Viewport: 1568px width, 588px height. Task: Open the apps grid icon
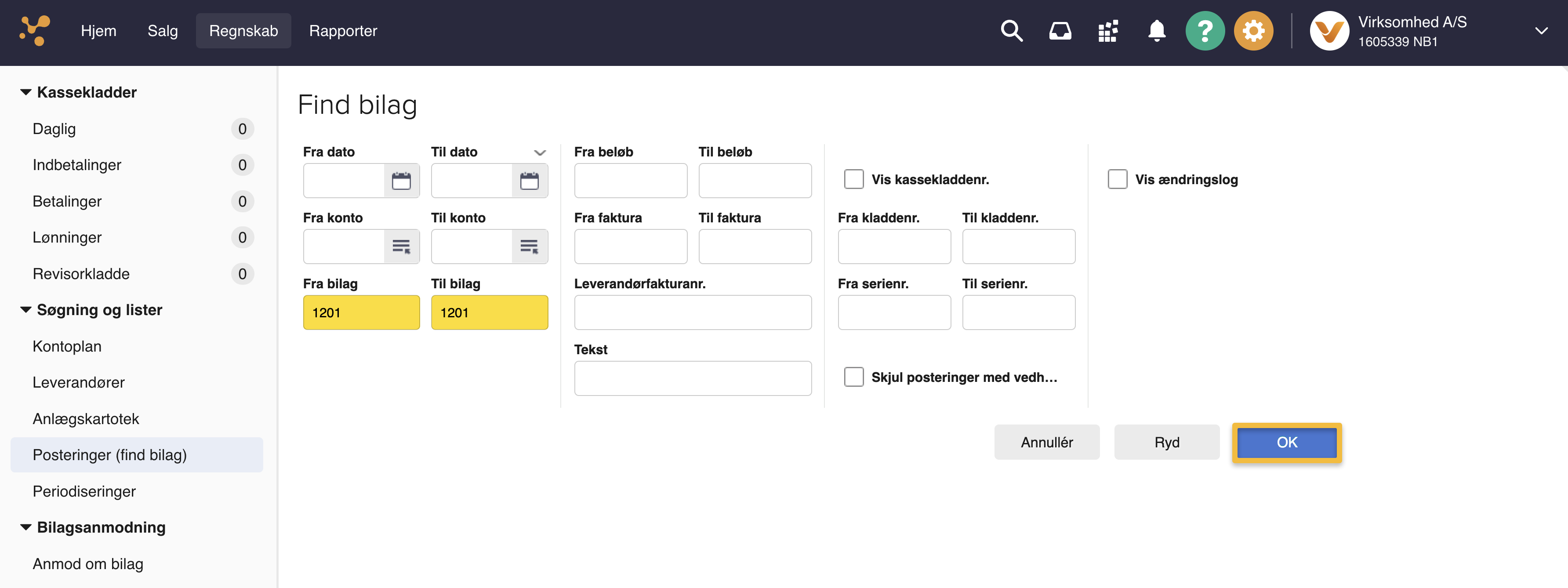point(1108,30)
